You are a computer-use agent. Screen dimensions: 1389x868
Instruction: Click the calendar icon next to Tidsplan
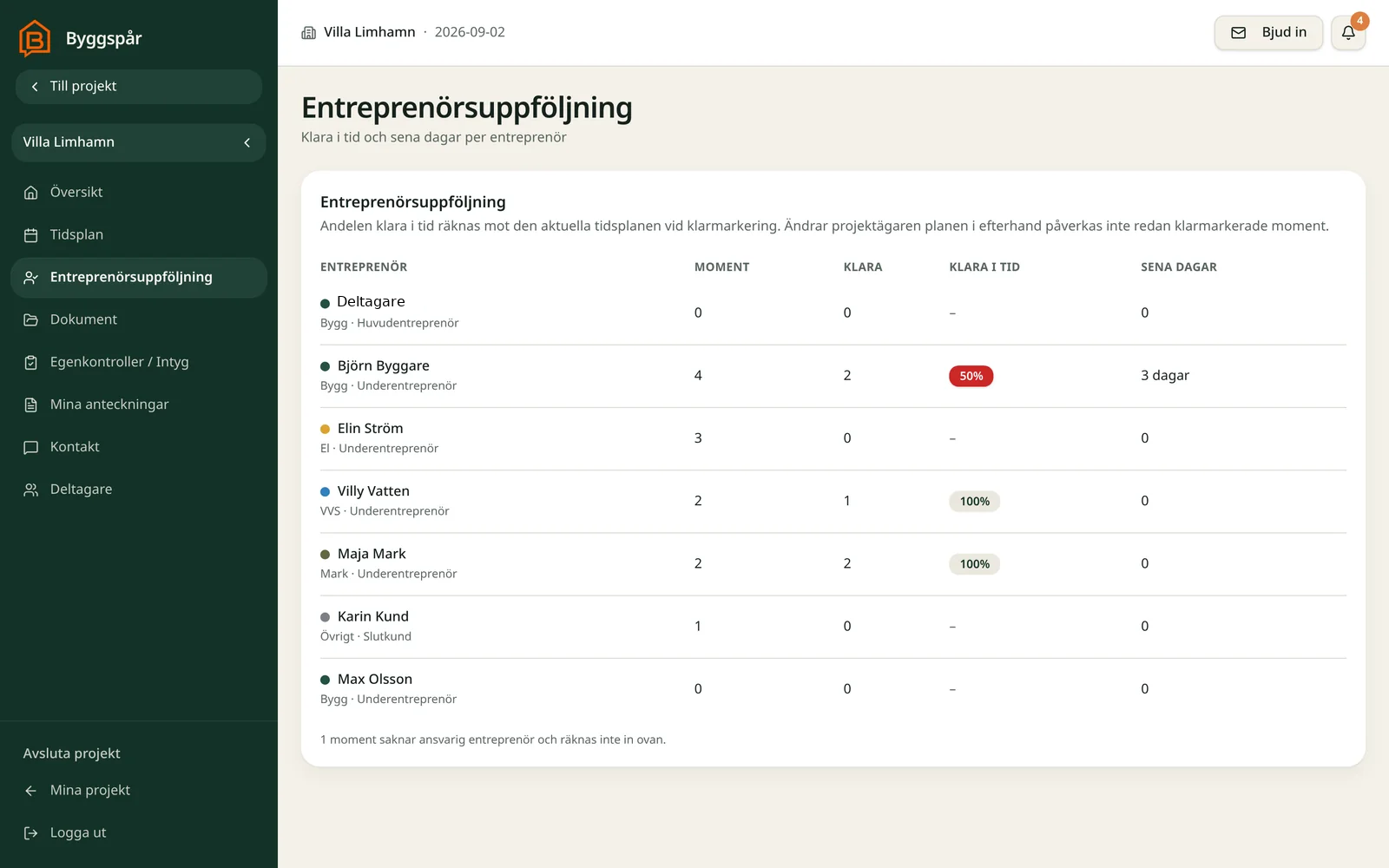(x=31, y=235)
